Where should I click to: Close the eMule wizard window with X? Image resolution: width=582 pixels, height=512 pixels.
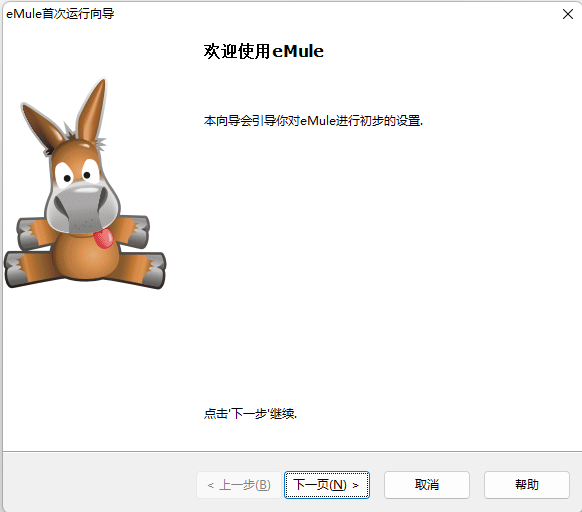568,14
